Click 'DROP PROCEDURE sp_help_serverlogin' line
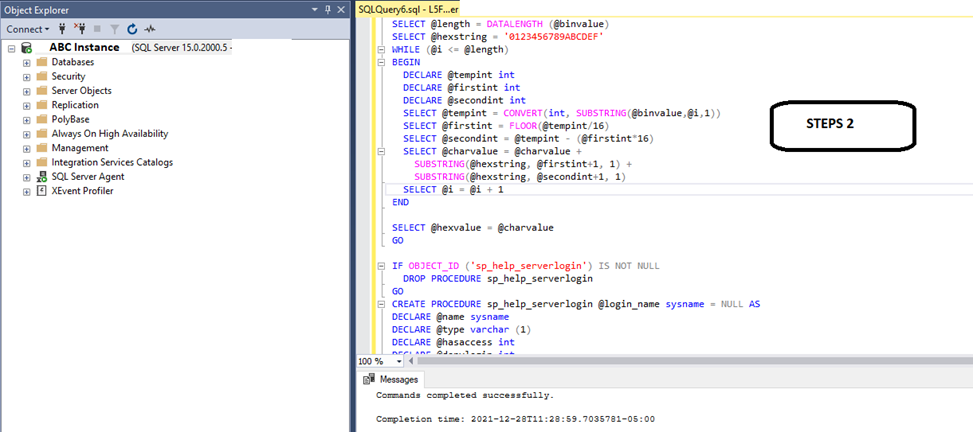973x432 pixels. [x=498, y=279]
